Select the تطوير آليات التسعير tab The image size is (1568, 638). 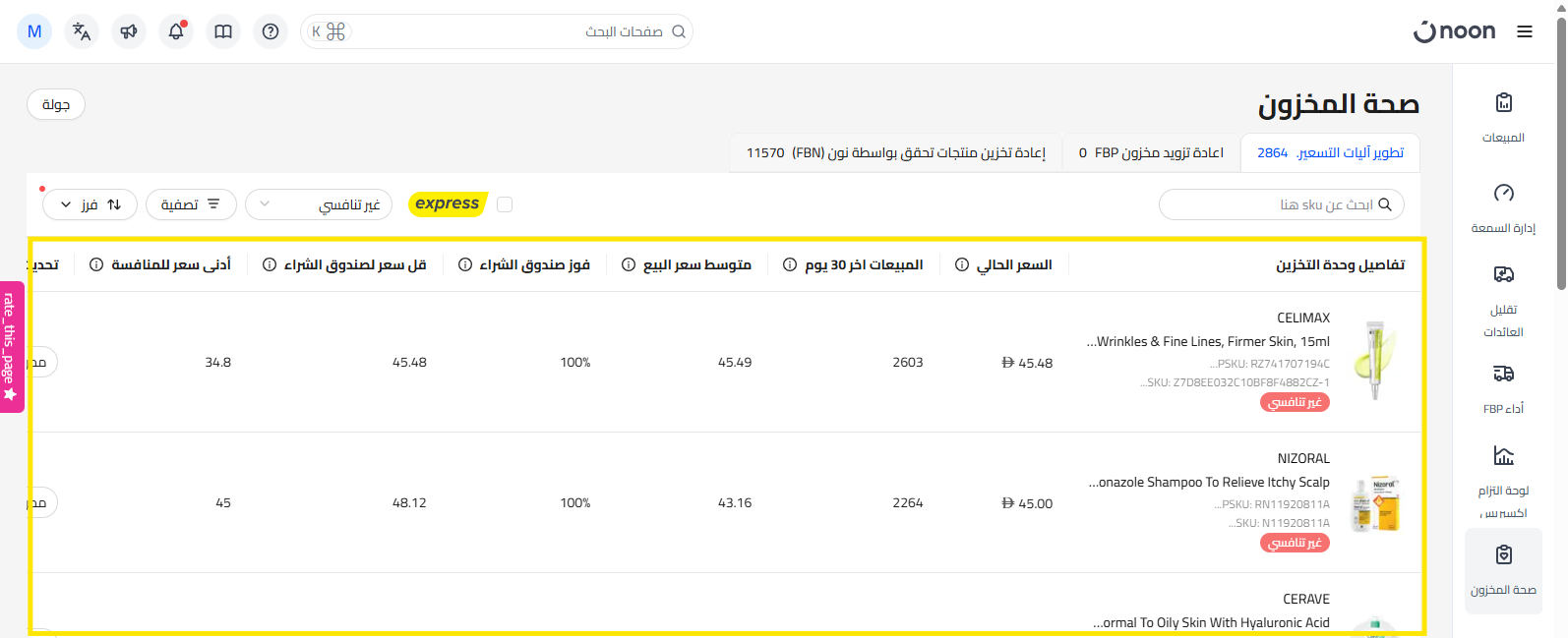(1330, 153)
